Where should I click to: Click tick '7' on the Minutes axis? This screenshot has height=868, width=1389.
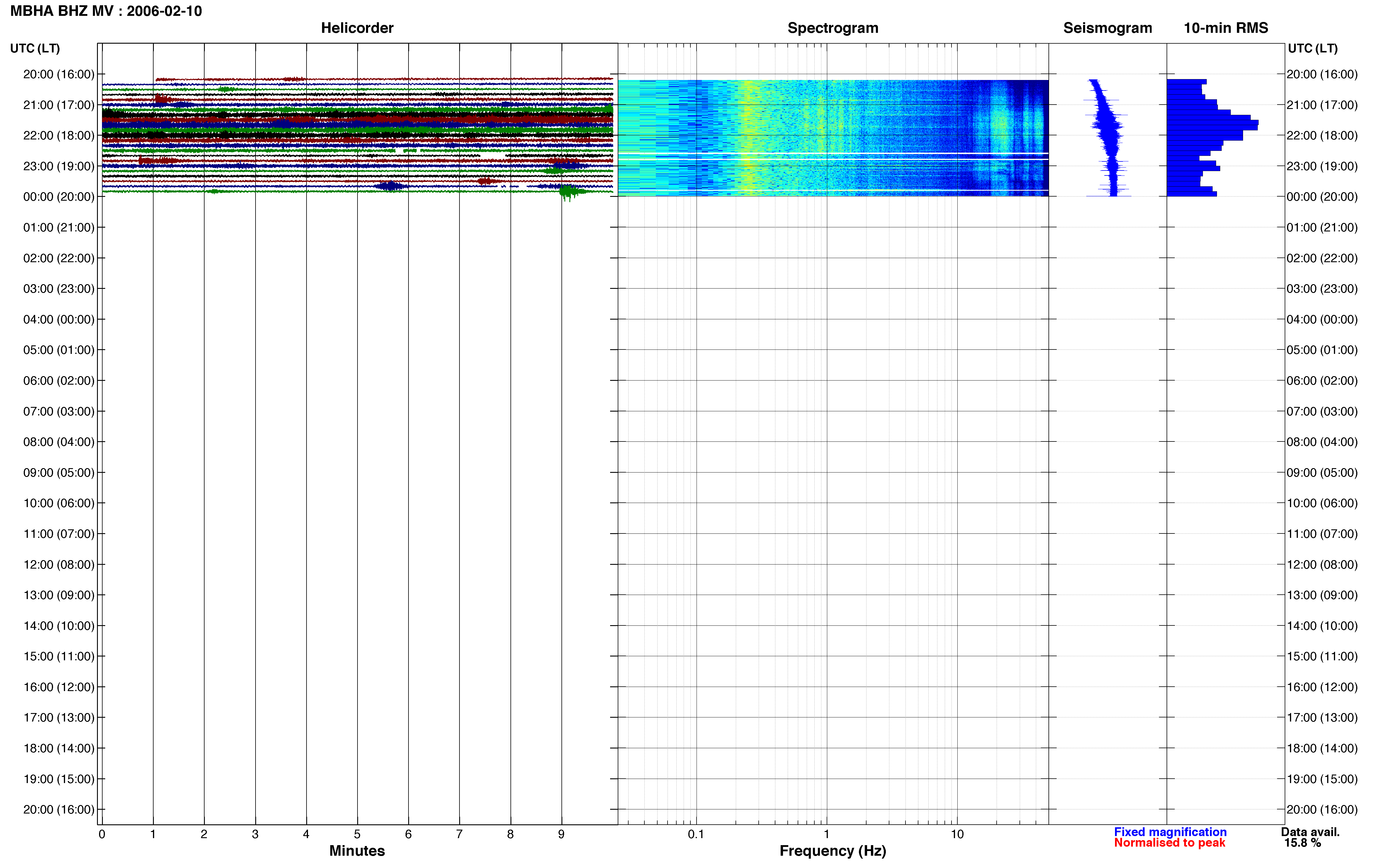pyautogui.click(x=459, y=835)
